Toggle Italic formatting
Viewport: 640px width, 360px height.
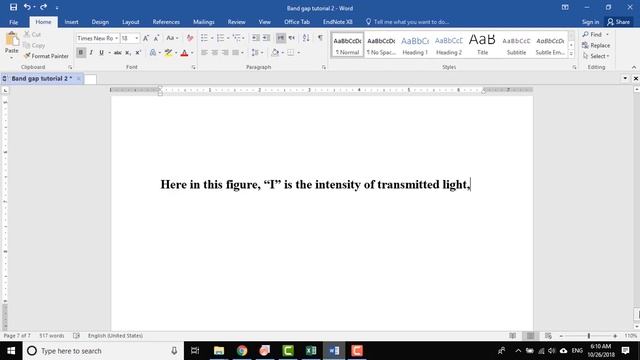click(x=91, y=53)
